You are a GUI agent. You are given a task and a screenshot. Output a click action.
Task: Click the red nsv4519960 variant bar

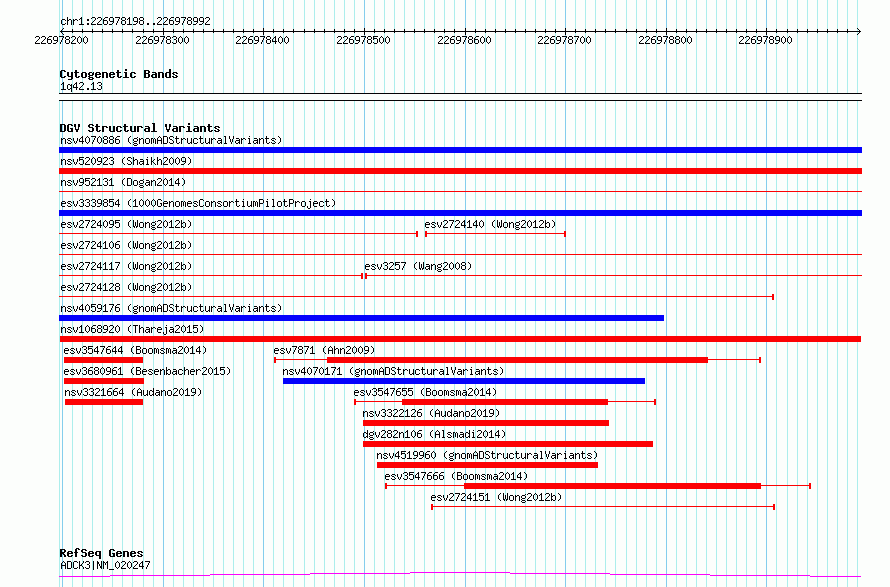[488, 466]
